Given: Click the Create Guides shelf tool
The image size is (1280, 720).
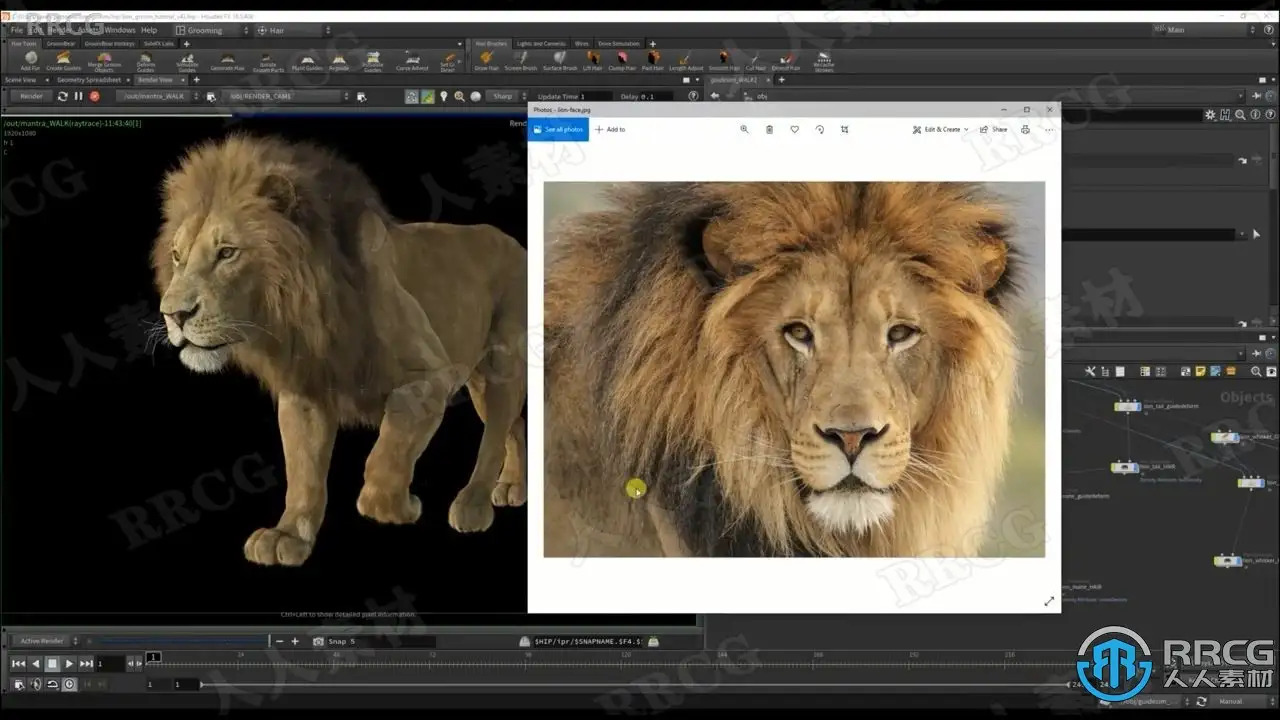Looking at the screenshot, I should (63, 60).
